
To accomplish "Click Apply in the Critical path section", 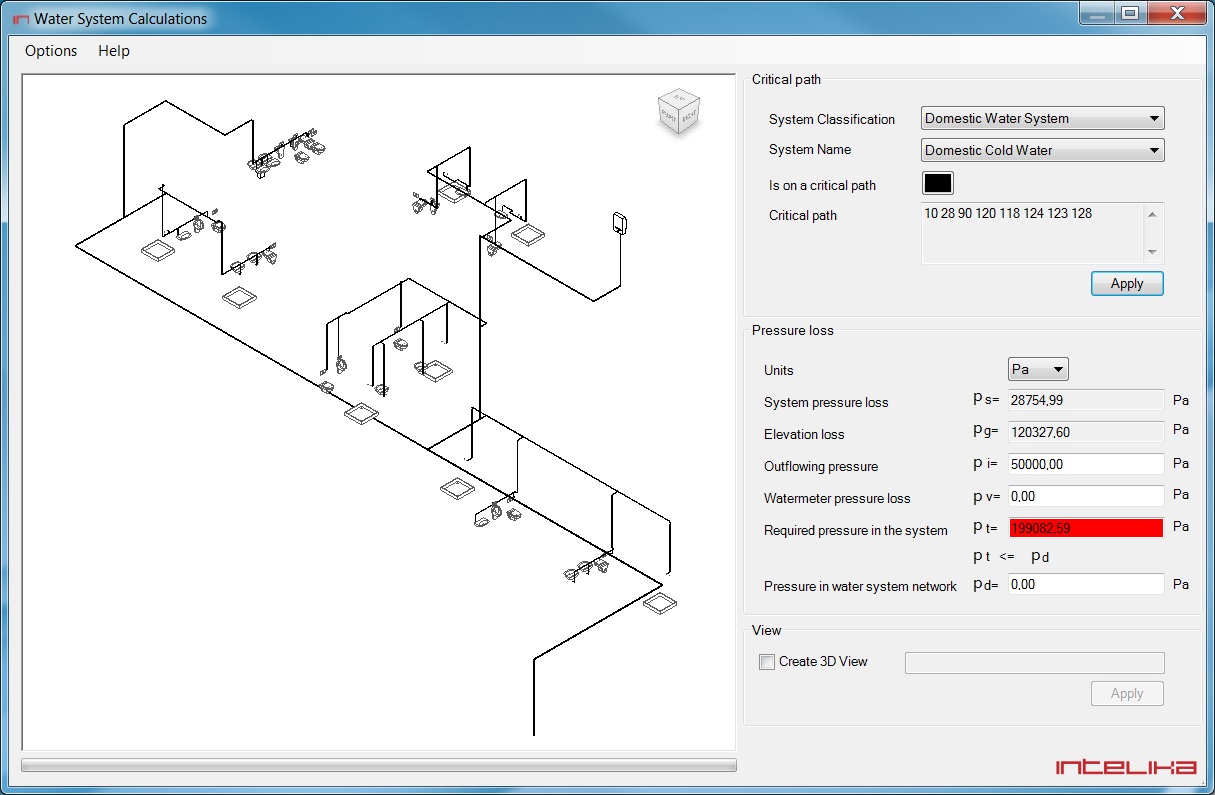I will coord(1127,283).
